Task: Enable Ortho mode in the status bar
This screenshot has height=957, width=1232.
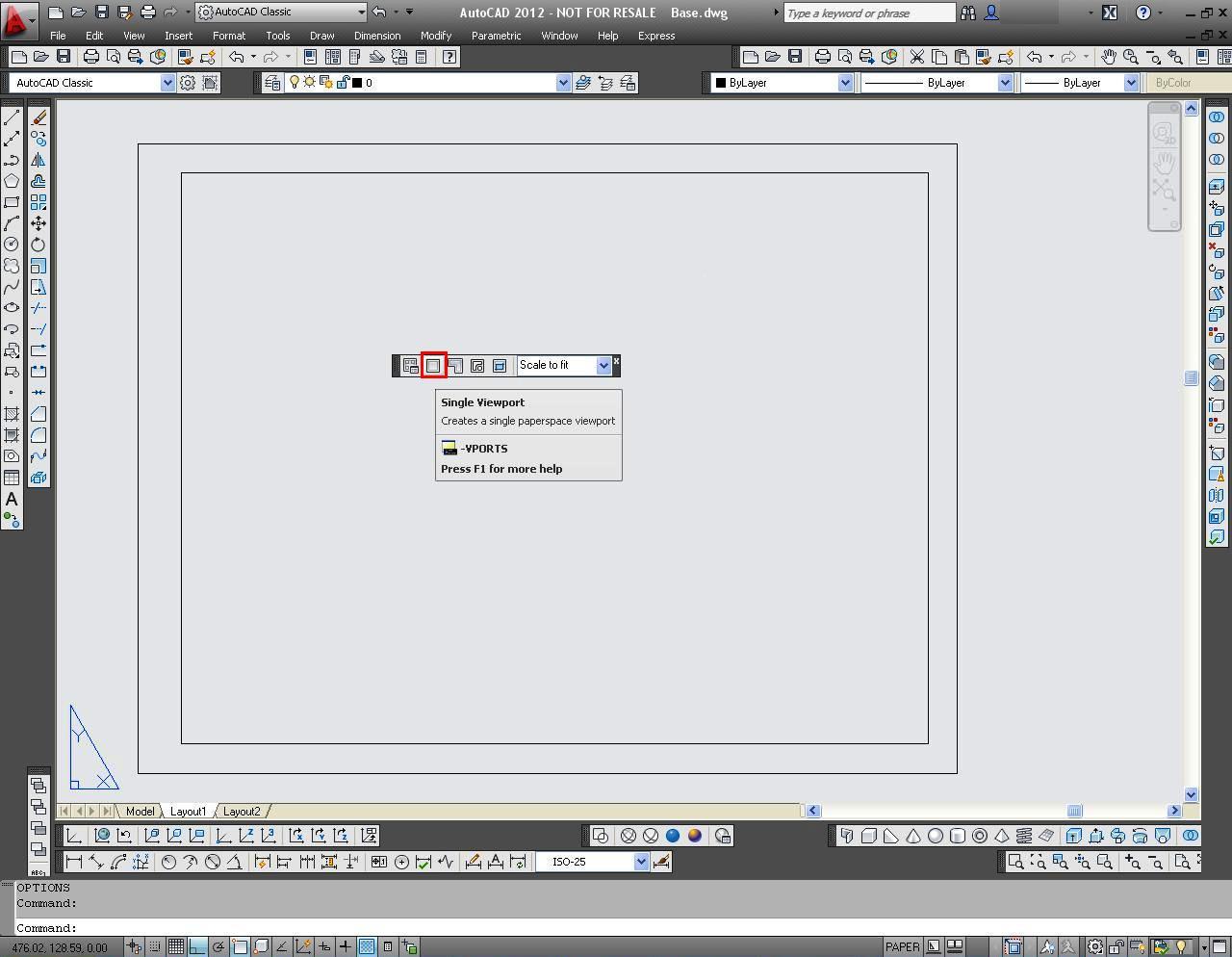Action: tap(195, 947)
